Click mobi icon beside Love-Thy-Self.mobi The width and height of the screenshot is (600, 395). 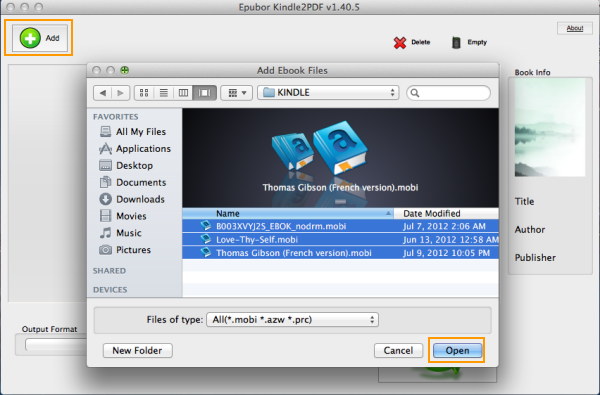205,239
